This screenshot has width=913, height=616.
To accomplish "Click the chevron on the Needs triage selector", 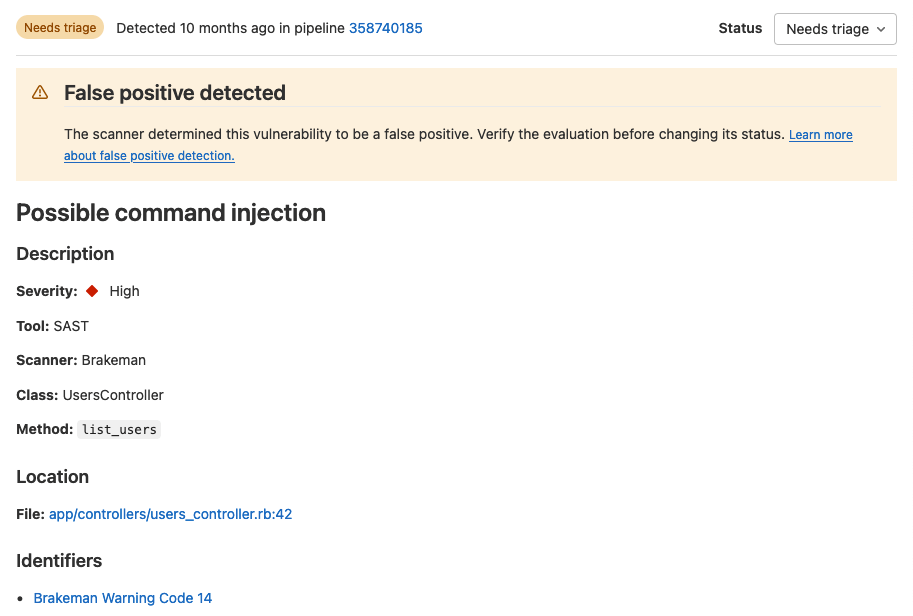I will [881, 29].
